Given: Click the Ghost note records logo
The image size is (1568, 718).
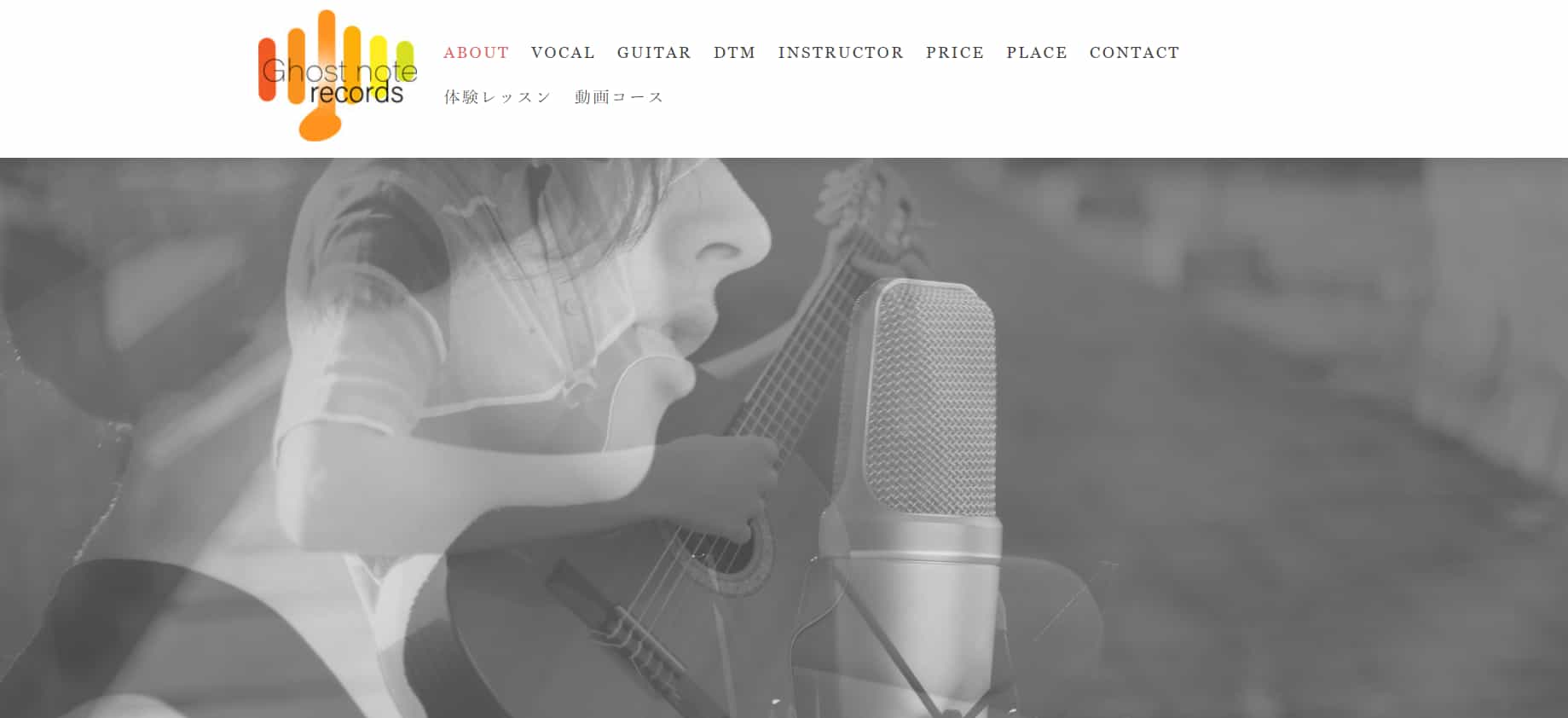Looking at the screenshot, I should click(x=338, y=76).
